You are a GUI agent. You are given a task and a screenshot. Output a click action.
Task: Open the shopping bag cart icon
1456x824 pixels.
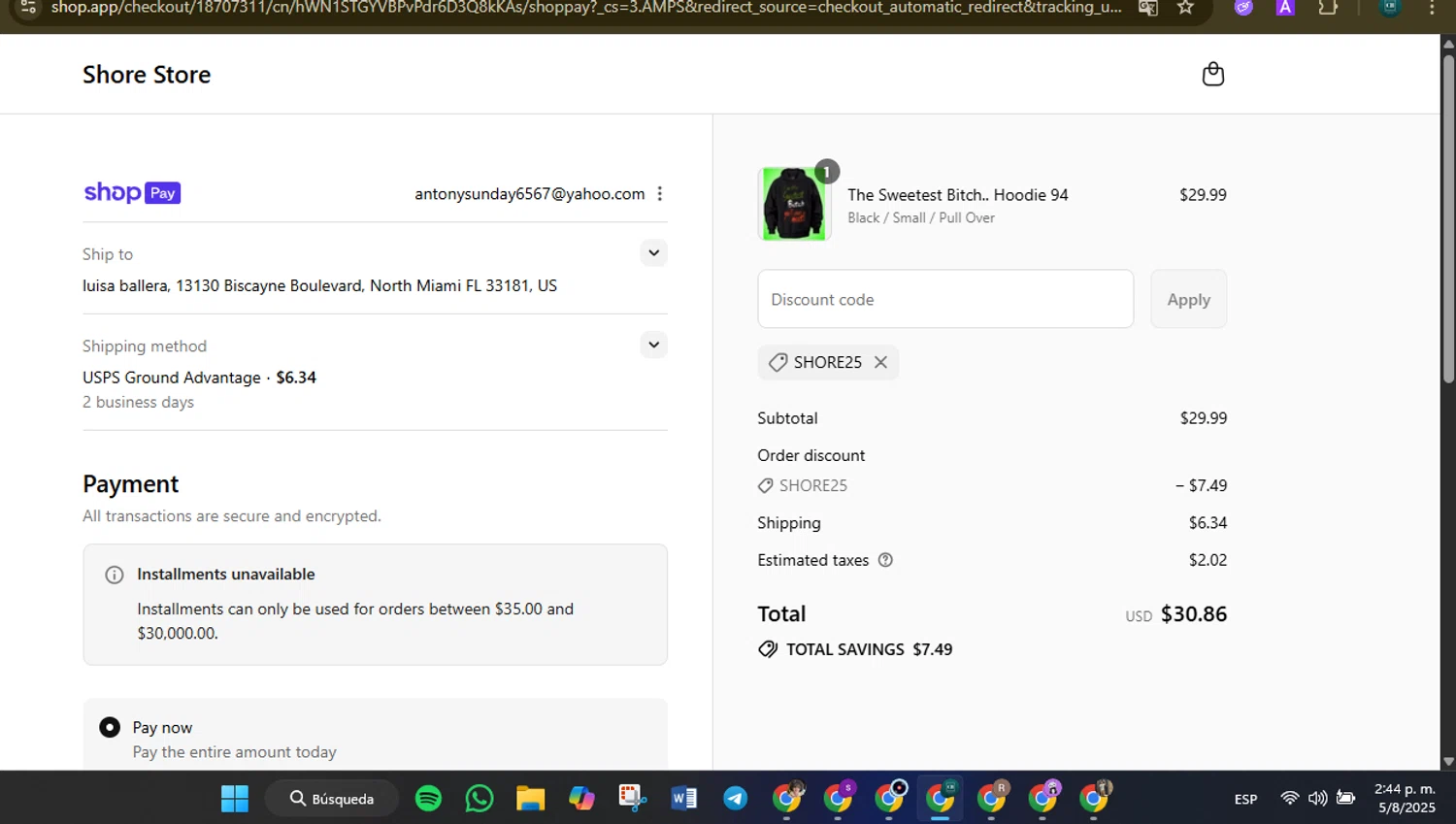tap(1212, 75)
